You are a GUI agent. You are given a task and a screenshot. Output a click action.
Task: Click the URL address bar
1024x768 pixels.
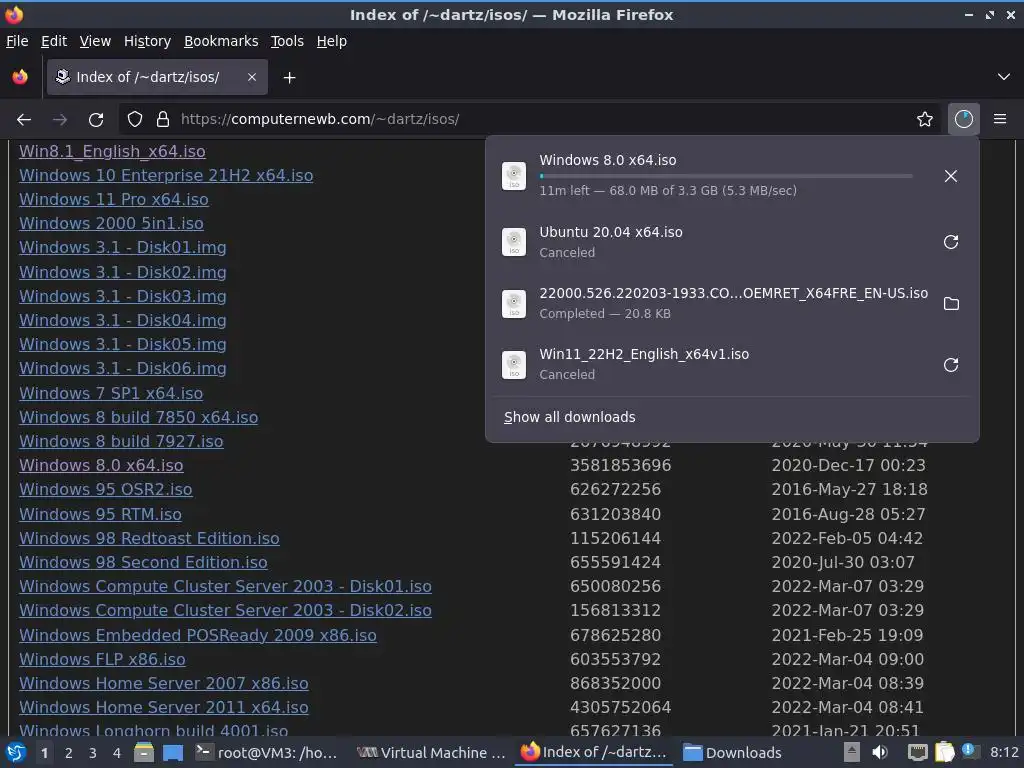(529, 120)
